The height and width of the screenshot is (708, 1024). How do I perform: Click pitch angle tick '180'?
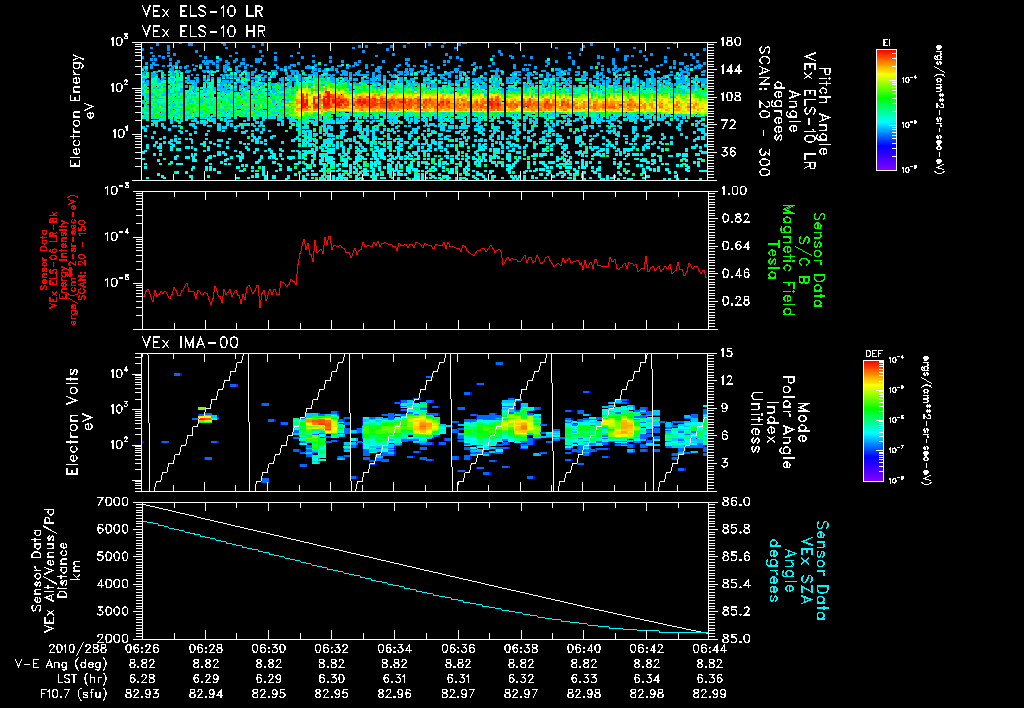[731, 42]
